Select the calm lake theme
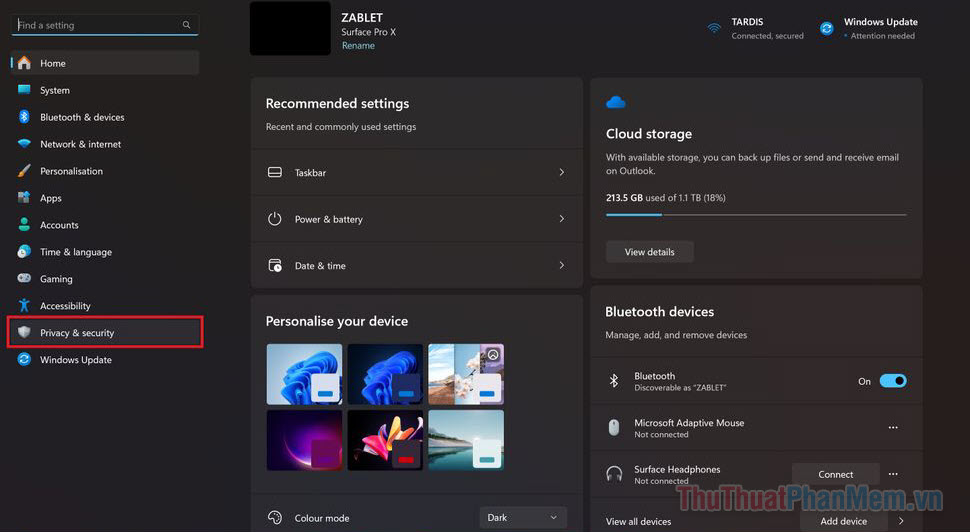This screenshot has height=532, width=970. click(466, 440)
